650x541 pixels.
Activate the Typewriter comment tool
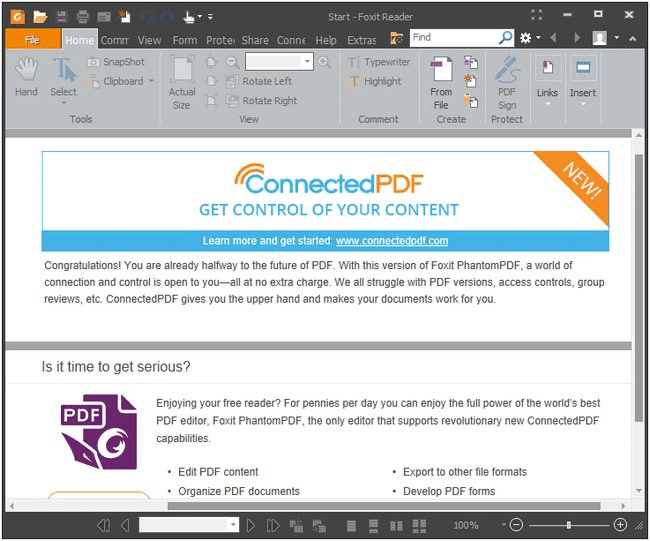point(379,62)
